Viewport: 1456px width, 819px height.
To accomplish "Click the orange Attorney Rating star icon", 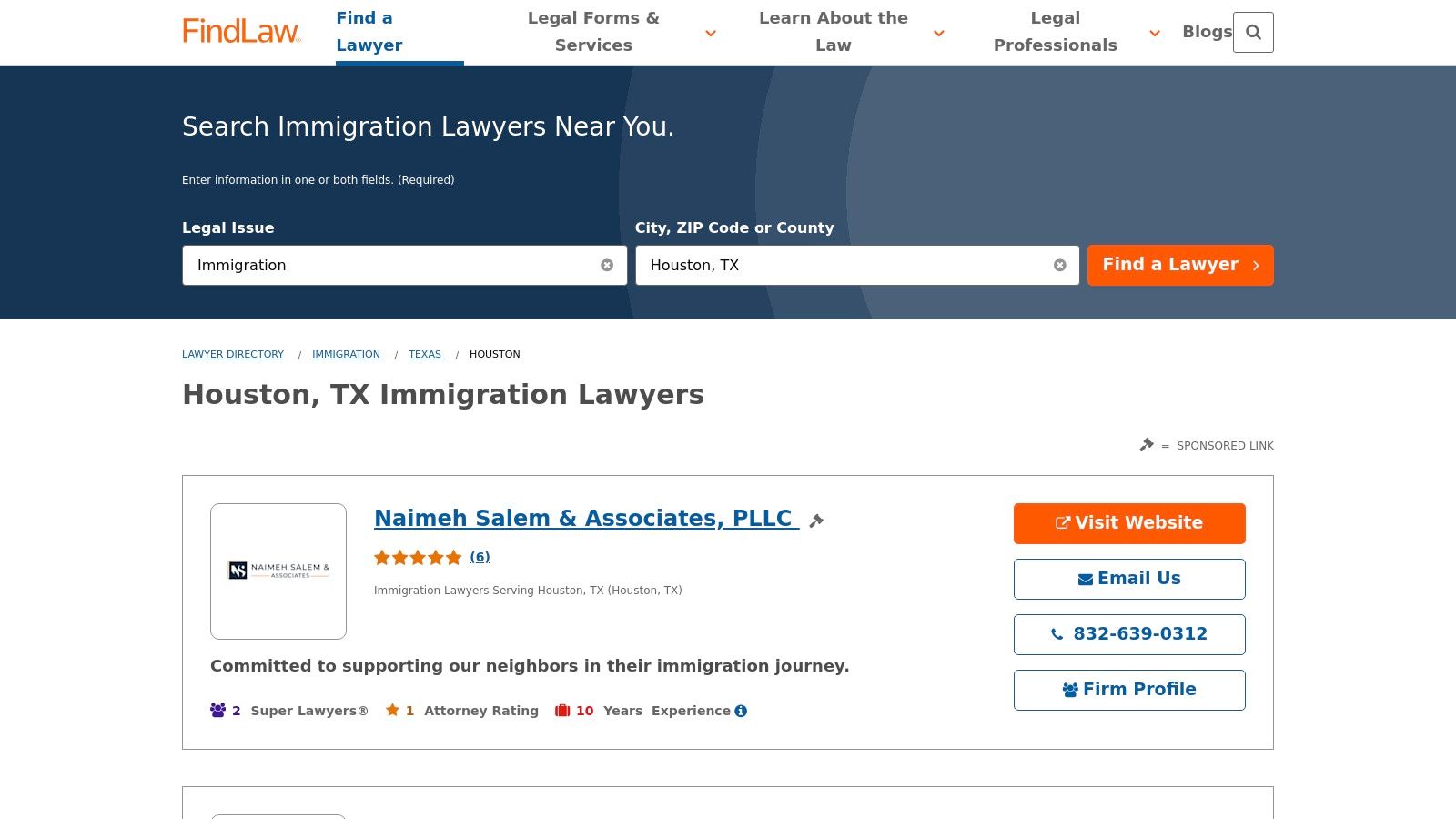I will pyautogui.click(x=390, y=710).
